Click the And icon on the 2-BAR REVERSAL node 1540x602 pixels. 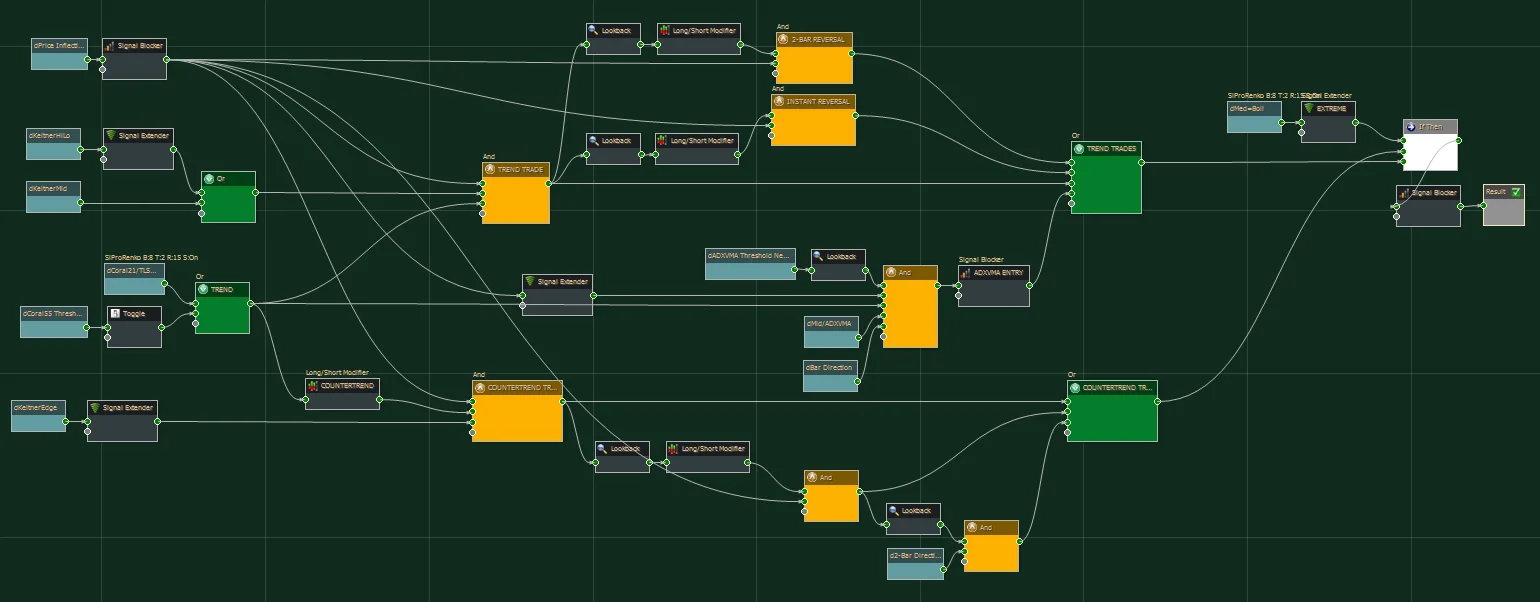[784, 39]
